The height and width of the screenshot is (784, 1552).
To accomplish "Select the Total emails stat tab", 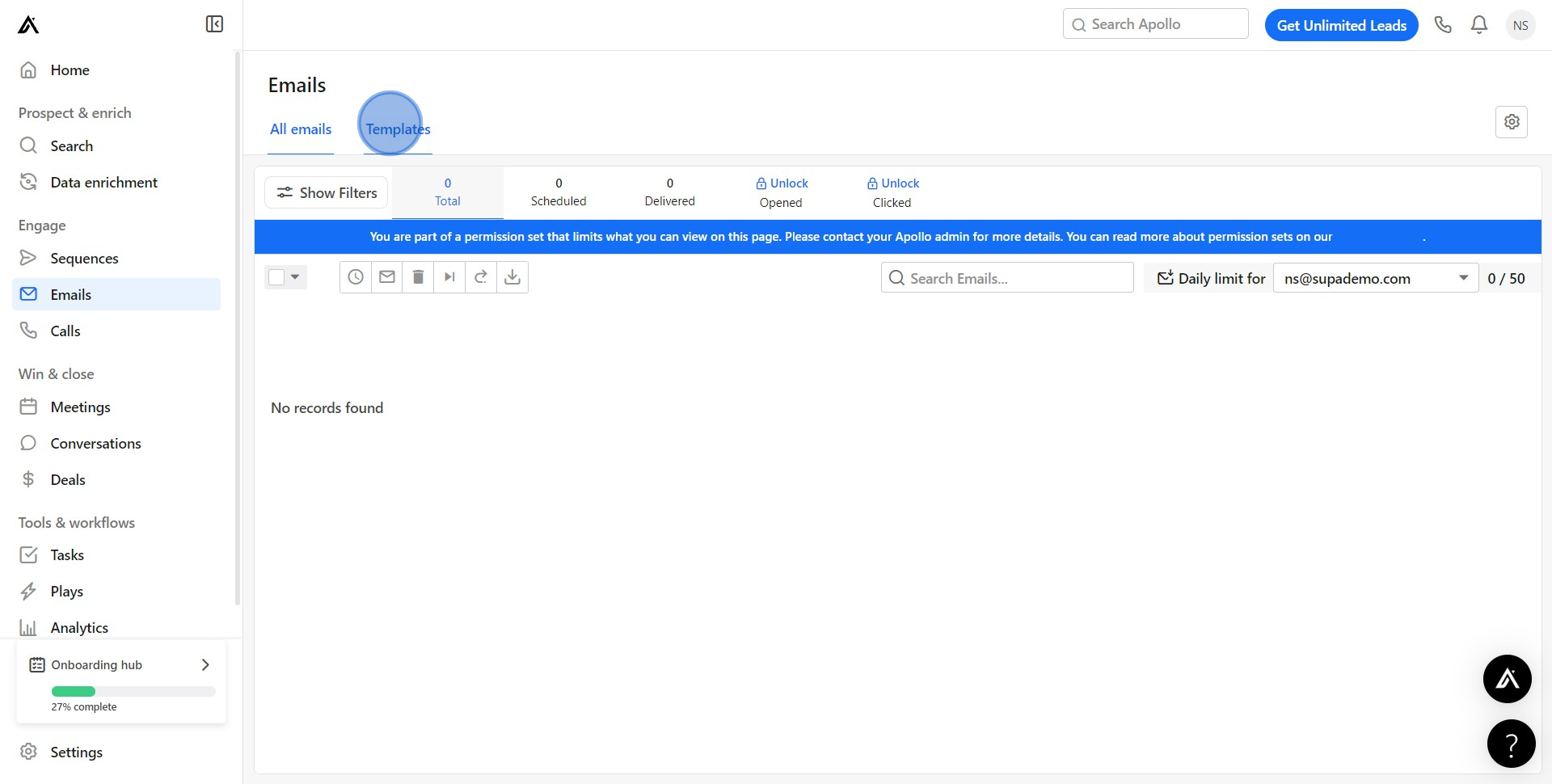I will pyautogui.click(x=448, y=192).
